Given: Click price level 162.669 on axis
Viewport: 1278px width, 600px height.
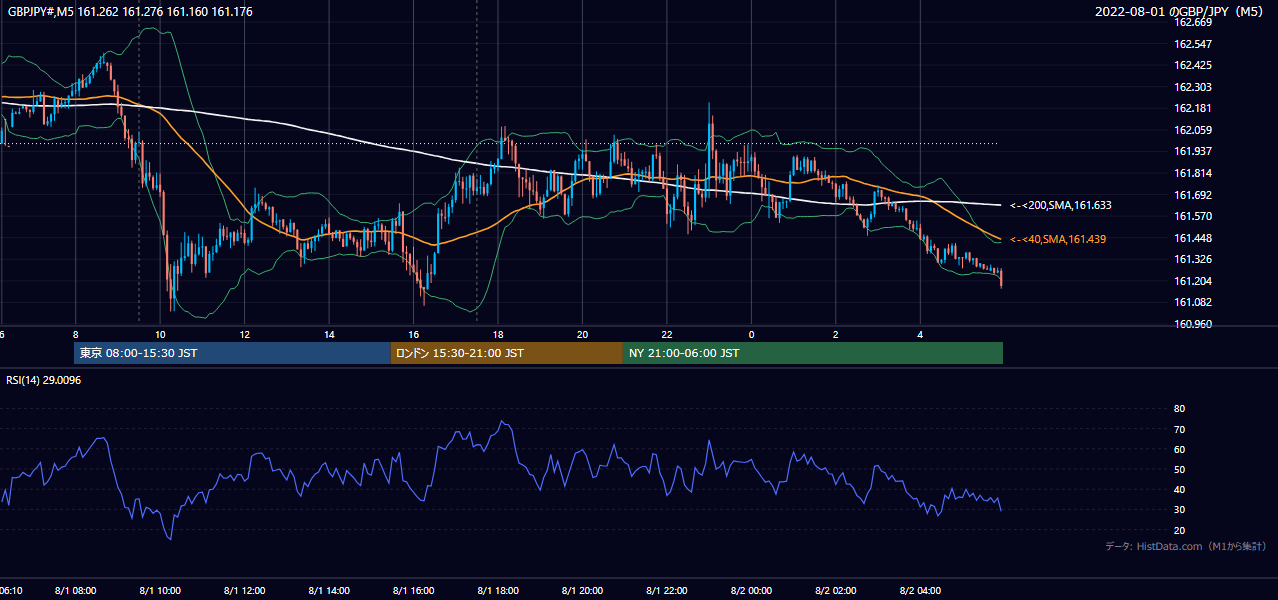Looking at the screenshot, I should pos(1193,23).
